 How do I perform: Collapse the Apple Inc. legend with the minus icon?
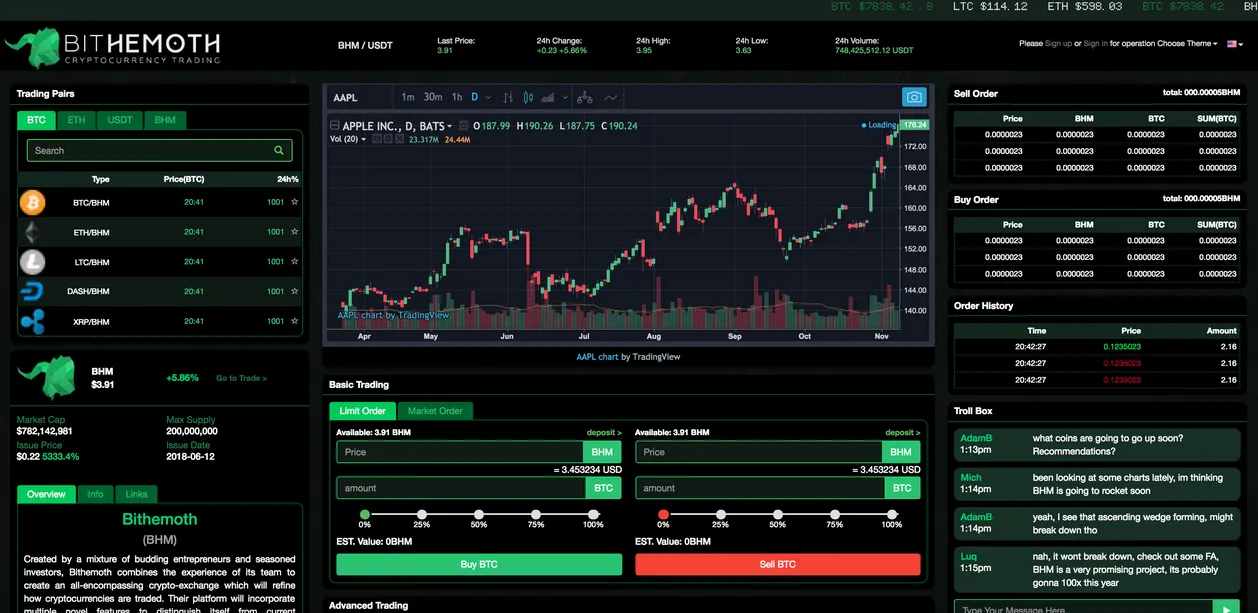pyautogui.click(x=334, y=125)
